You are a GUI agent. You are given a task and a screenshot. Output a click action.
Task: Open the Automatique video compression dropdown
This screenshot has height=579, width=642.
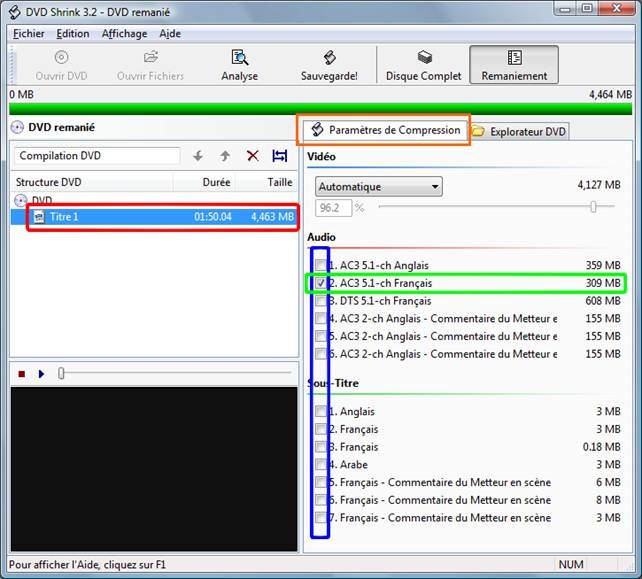(379, 187)
